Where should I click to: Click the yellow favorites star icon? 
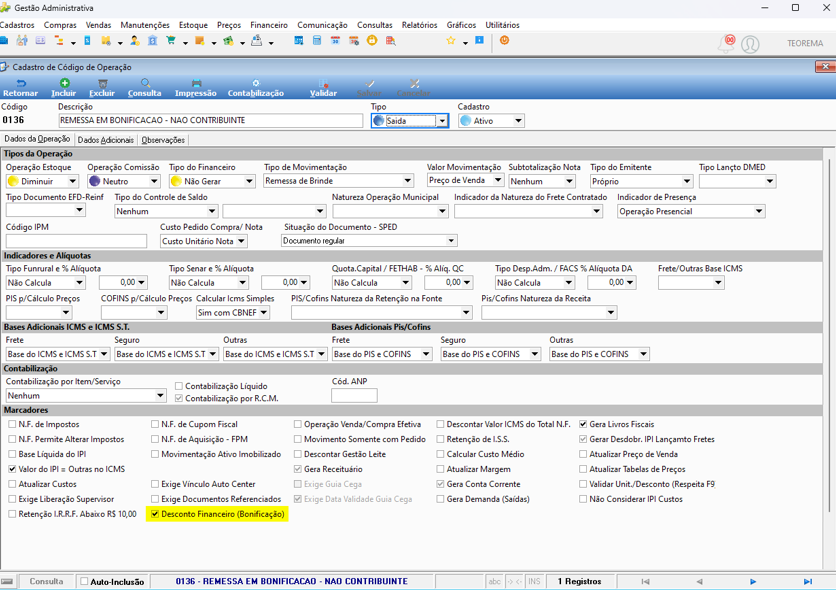coord(451,41)
